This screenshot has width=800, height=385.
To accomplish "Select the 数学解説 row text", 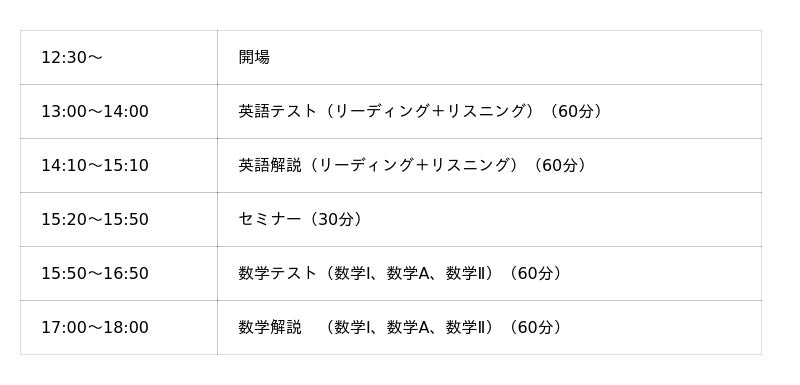I will [x=401, y=327].
